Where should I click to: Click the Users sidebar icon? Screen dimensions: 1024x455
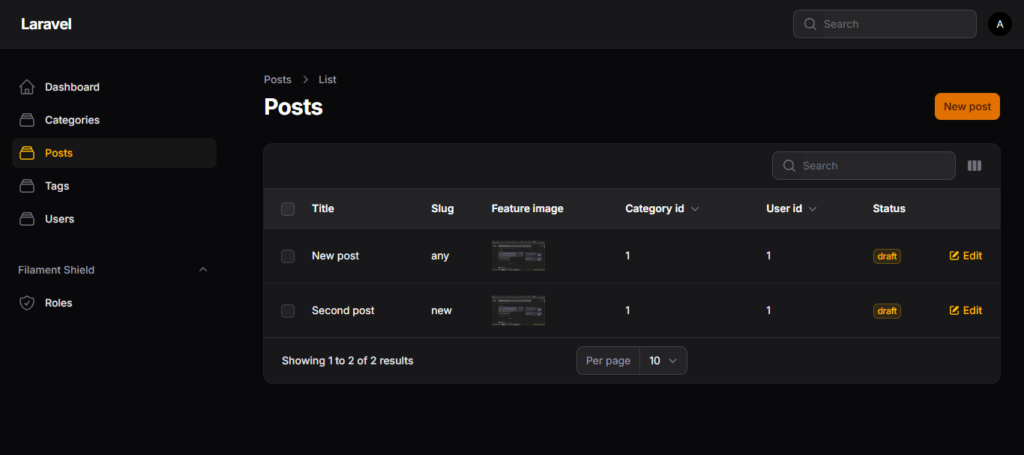click(27, 219)
